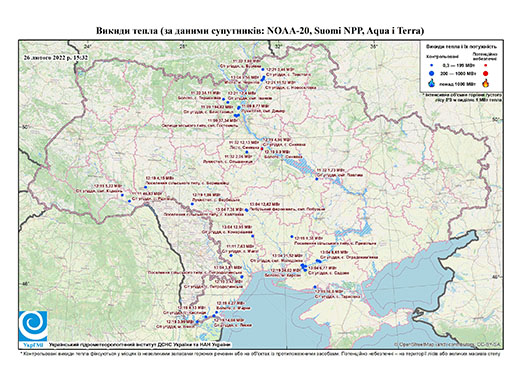Click the small blue dot legend symbol
The height and width of the screenshot is (368, 520).
[431, 66]
